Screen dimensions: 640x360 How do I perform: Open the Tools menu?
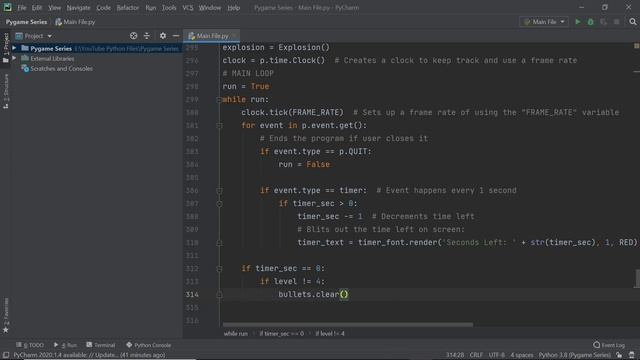point(169,8)
